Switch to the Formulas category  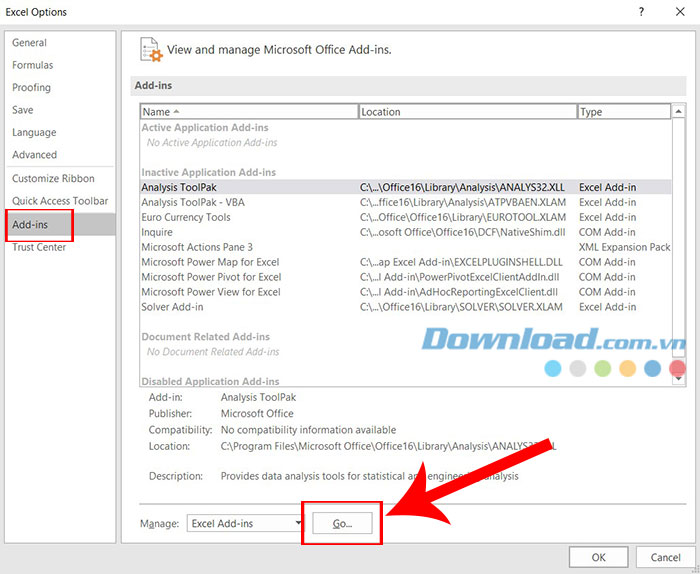33,65
